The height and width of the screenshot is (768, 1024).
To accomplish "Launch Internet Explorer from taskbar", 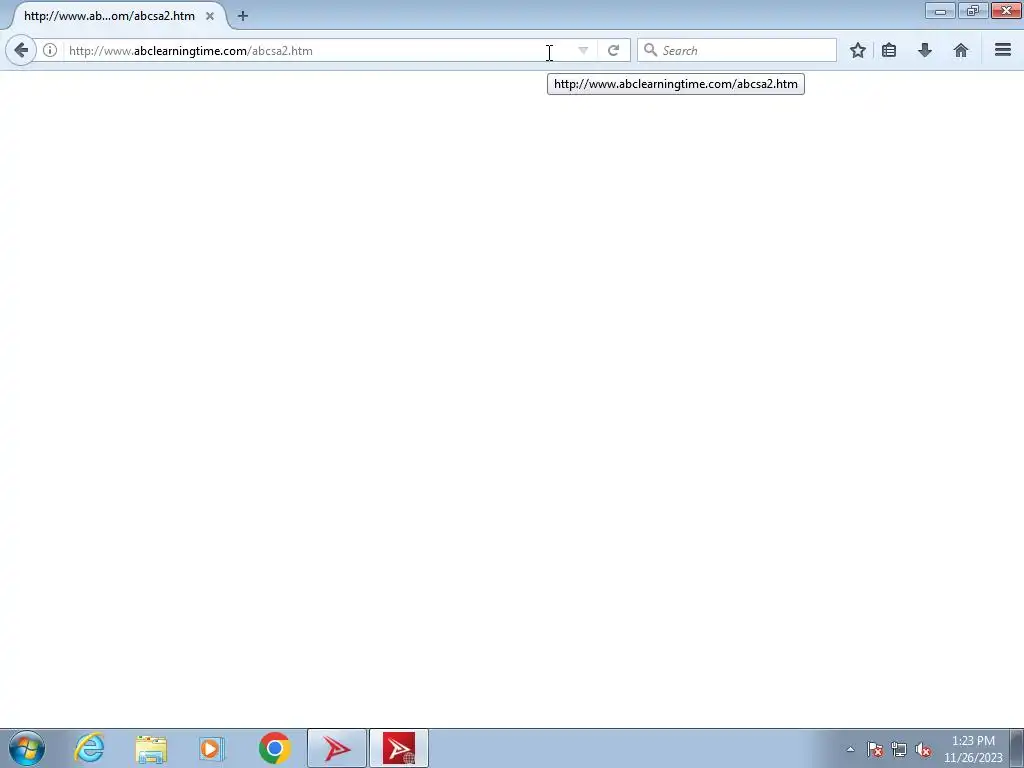I will [x=89, y=748].
